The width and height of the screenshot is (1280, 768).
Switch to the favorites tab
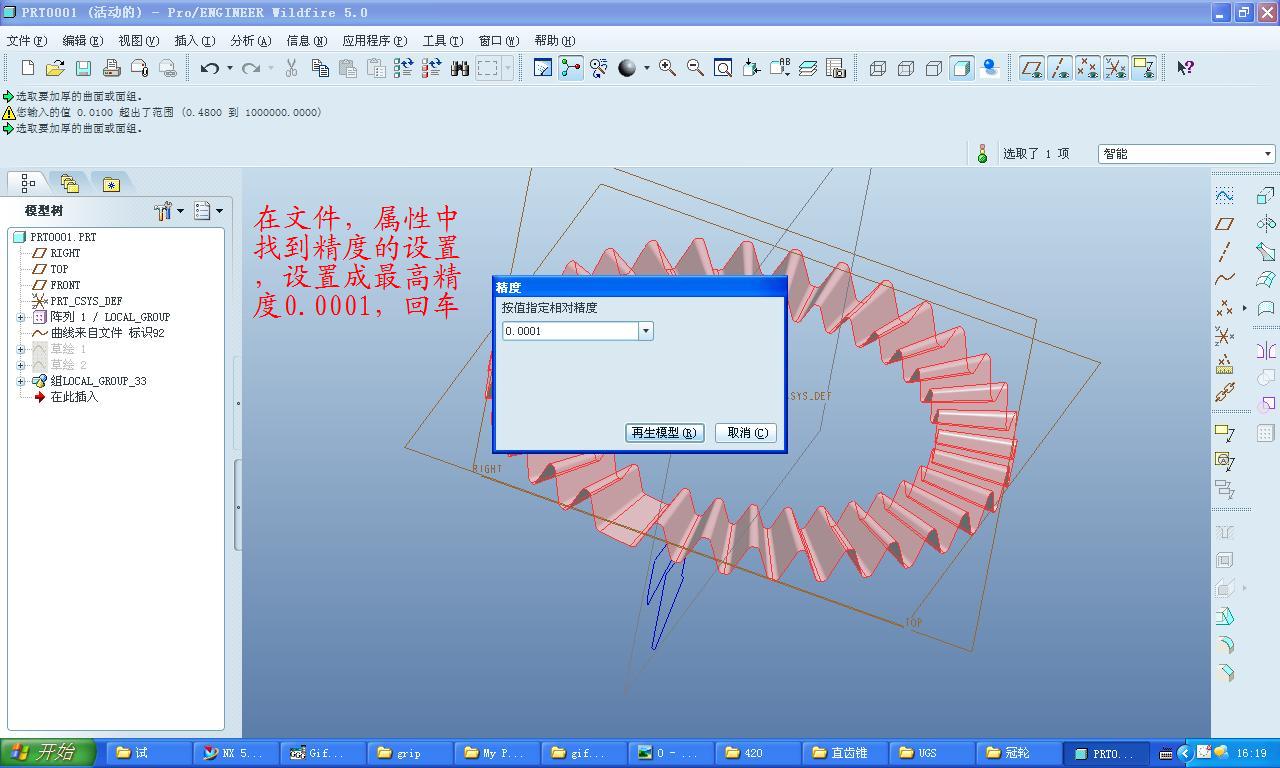pos(111,183)
